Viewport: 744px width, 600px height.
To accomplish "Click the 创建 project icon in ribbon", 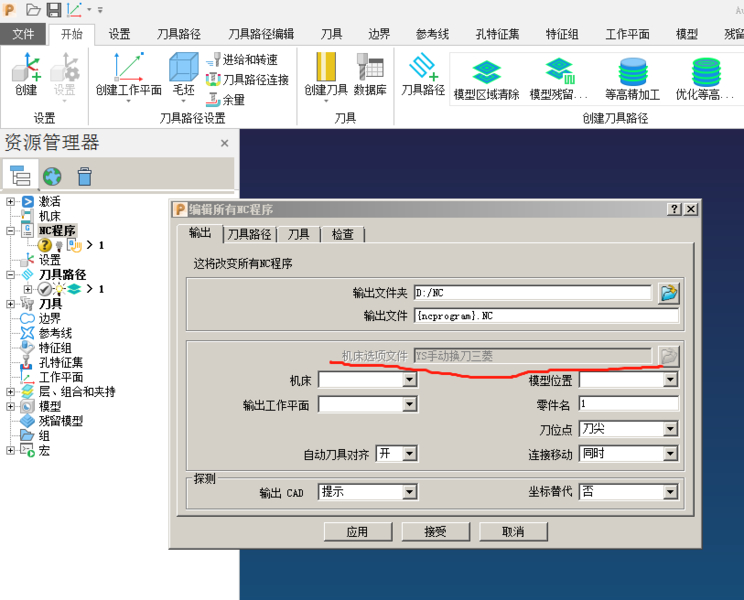I will [26, 74].
